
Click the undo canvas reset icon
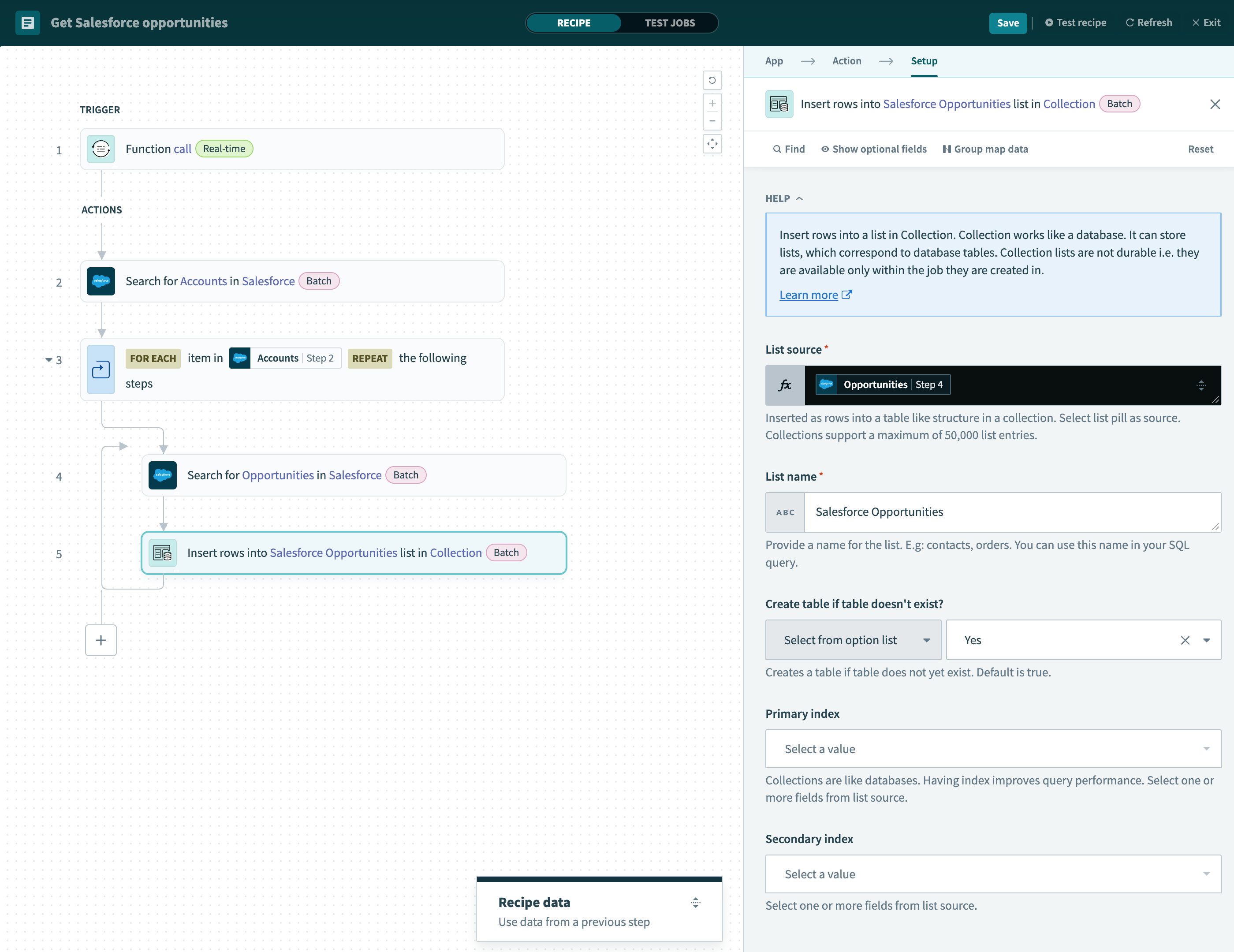coord(712,80)
